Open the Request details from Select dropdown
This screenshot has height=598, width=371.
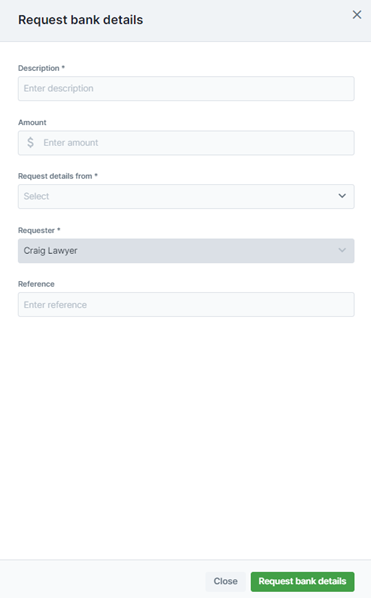(x=186, y=196)
